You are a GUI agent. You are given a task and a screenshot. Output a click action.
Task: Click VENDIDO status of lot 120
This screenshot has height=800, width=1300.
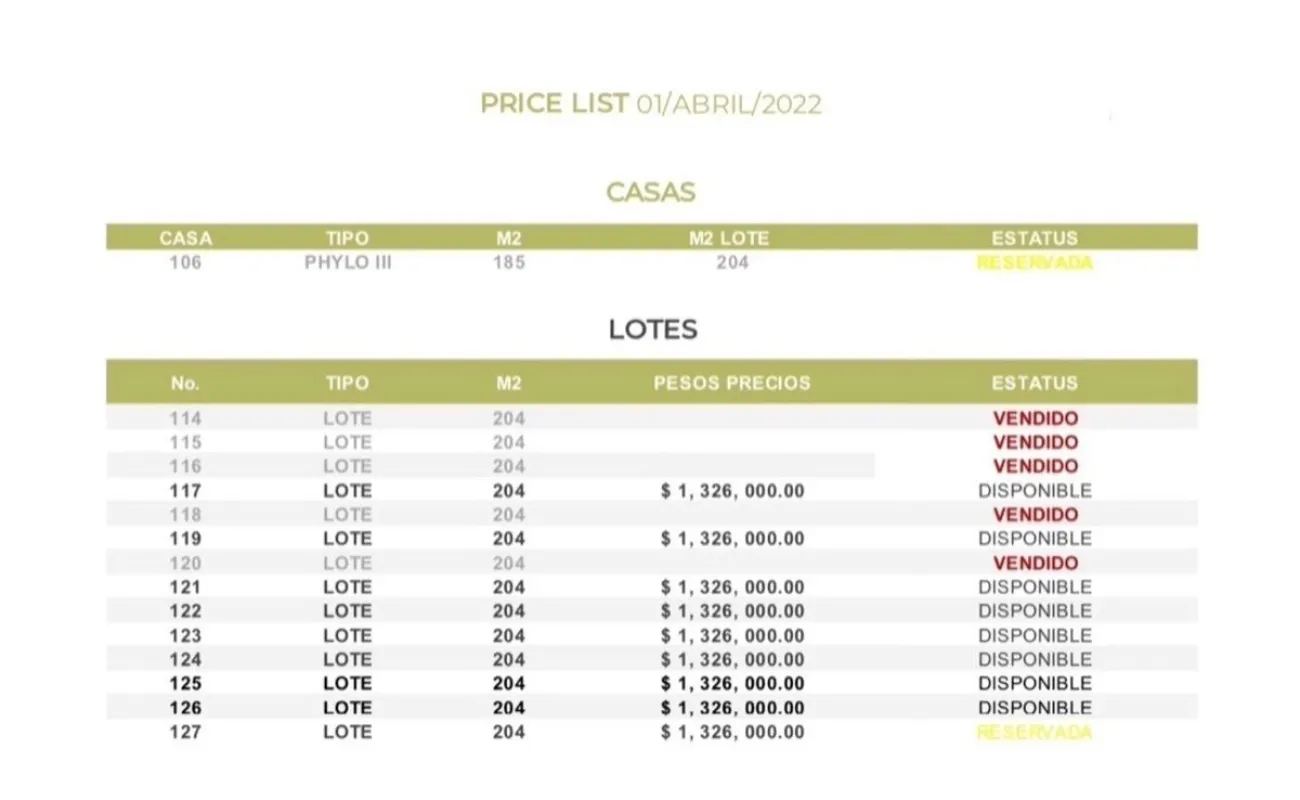click(1036, 563)
